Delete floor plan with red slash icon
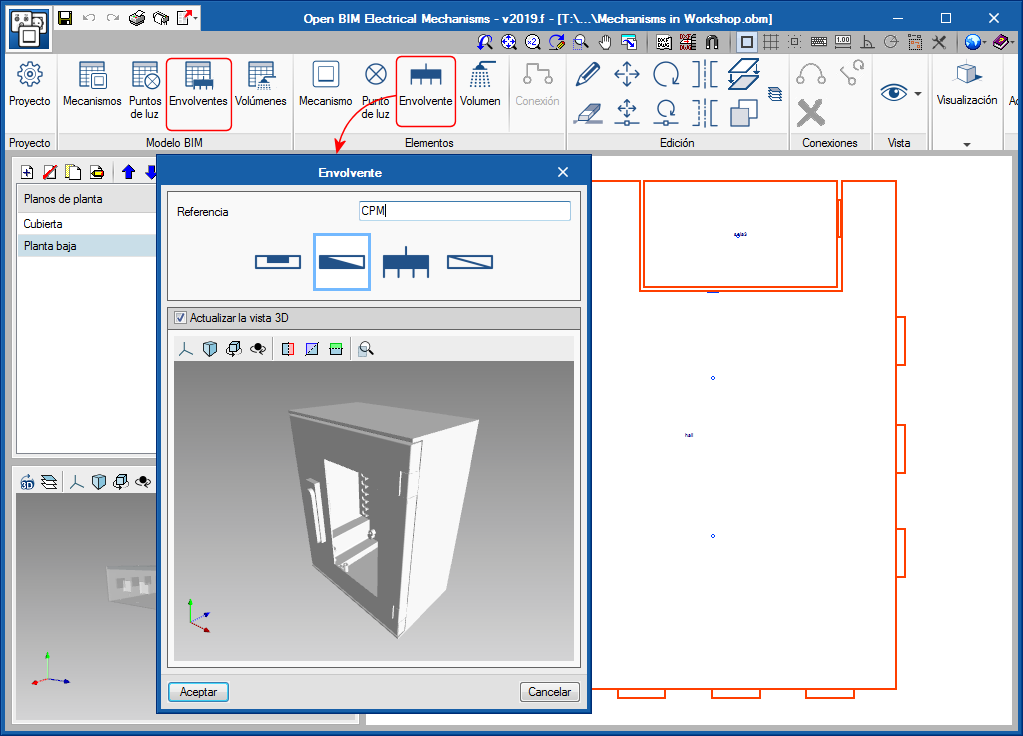Image resolution: width=1023 pixels, height=736 pixels. coord(50,172)
